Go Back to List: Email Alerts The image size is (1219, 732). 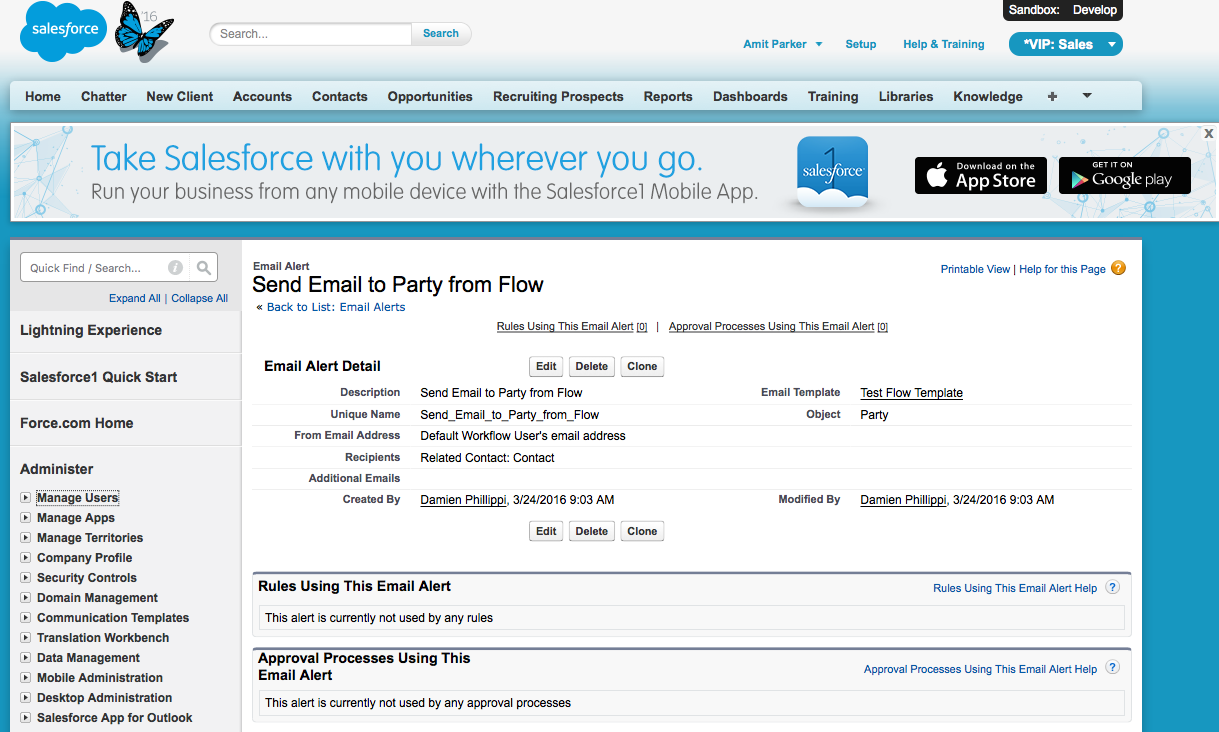point(336,307)
